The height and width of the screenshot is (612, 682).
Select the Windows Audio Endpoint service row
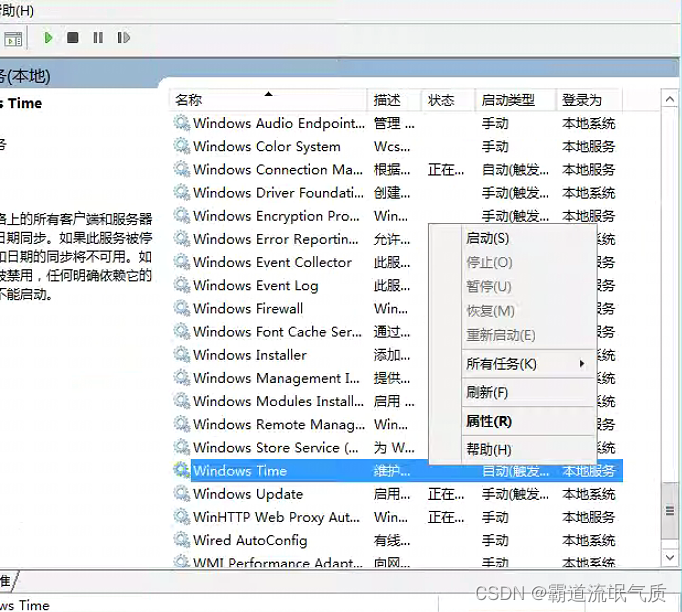click(396, 123)
